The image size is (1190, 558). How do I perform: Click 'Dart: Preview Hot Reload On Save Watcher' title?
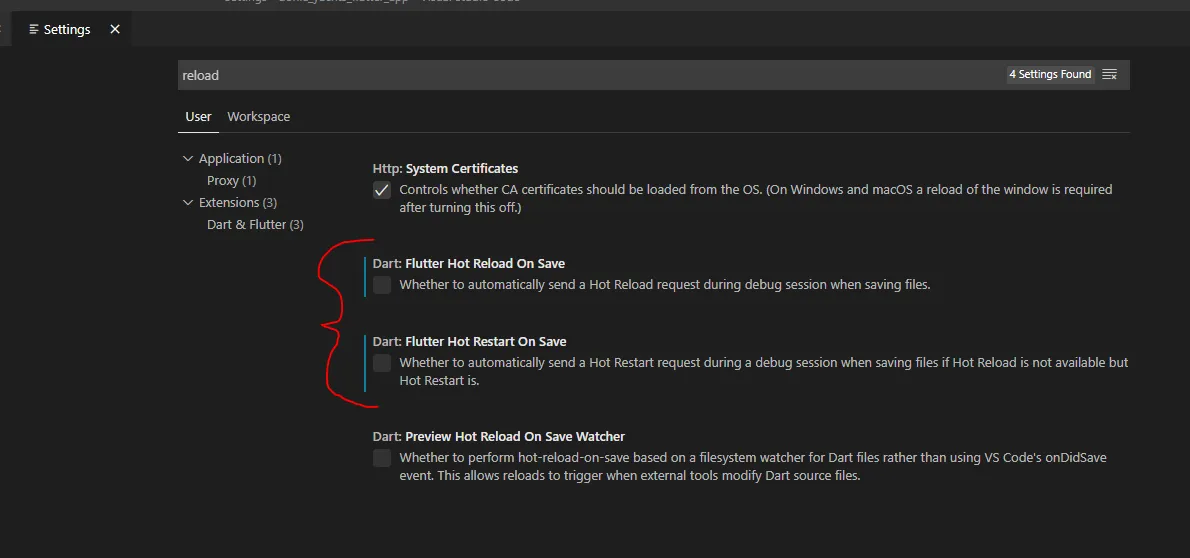point(499,437)
